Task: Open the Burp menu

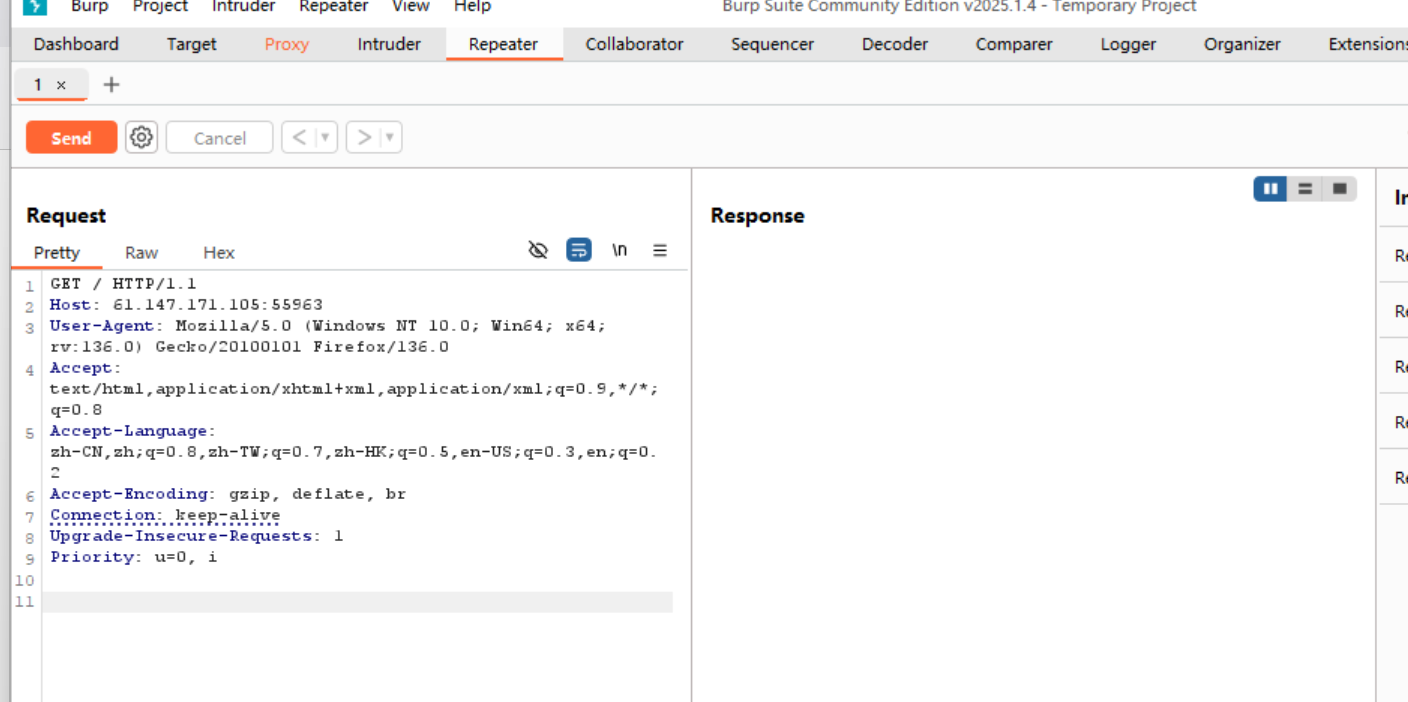Action: coord(90,7)
